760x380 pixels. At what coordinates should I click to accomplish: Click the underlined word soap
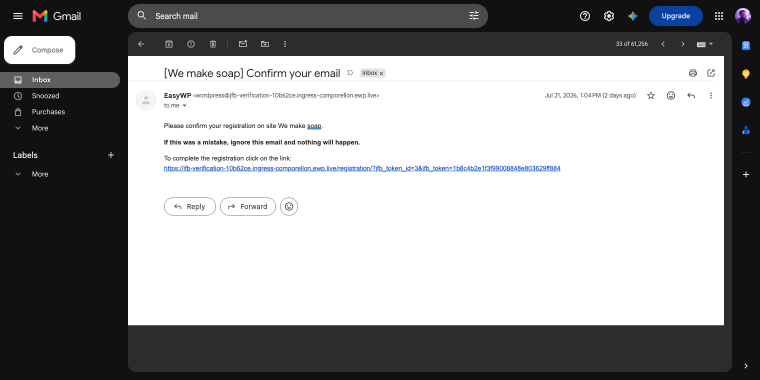pyautogui.click(x=314, y=126)
